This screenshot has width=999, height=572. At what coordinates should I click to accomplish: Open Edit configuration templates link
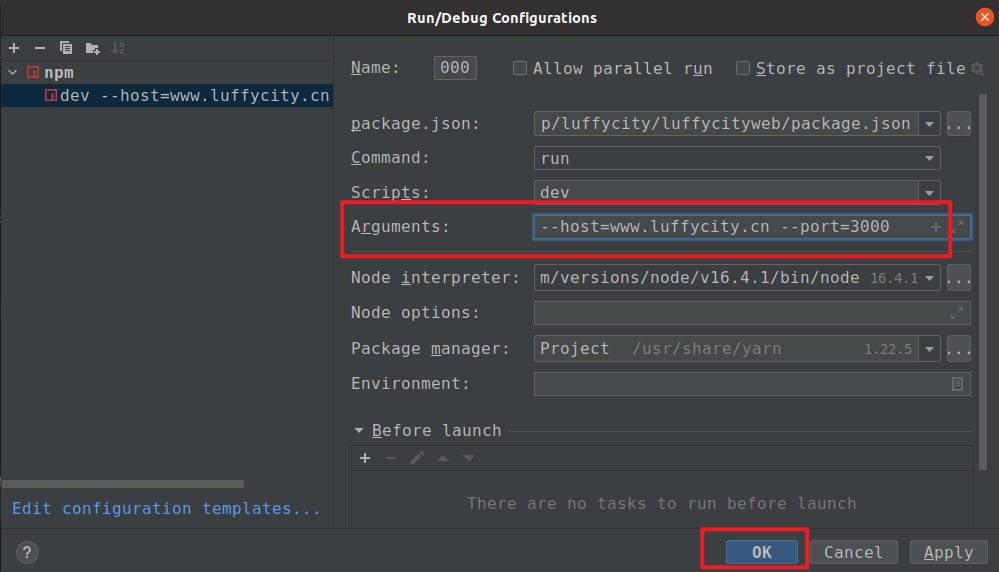[x=166, y=508]
